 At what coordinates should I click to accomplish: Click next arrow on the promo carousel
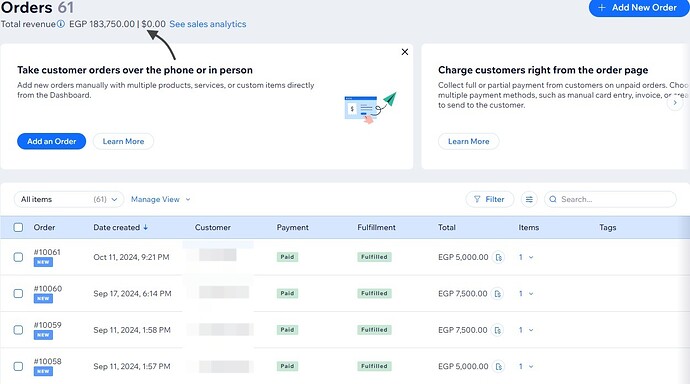click(675, 102)
